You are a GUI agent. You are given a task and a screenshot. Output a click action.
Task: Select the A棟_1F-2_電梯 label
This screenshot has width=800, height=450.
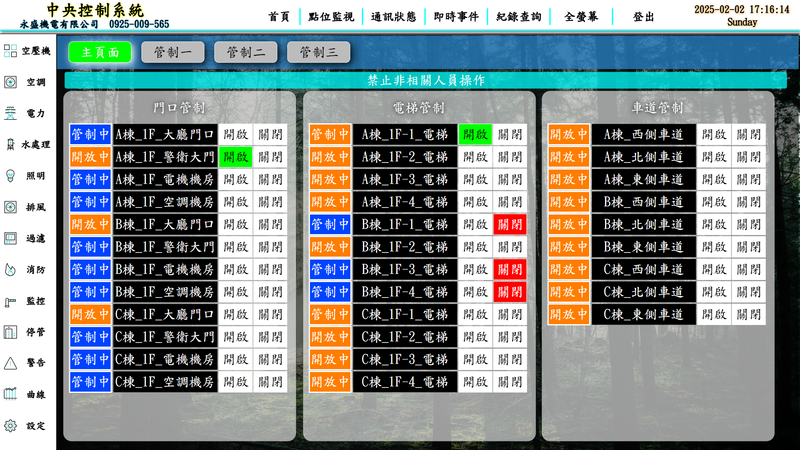405,157
